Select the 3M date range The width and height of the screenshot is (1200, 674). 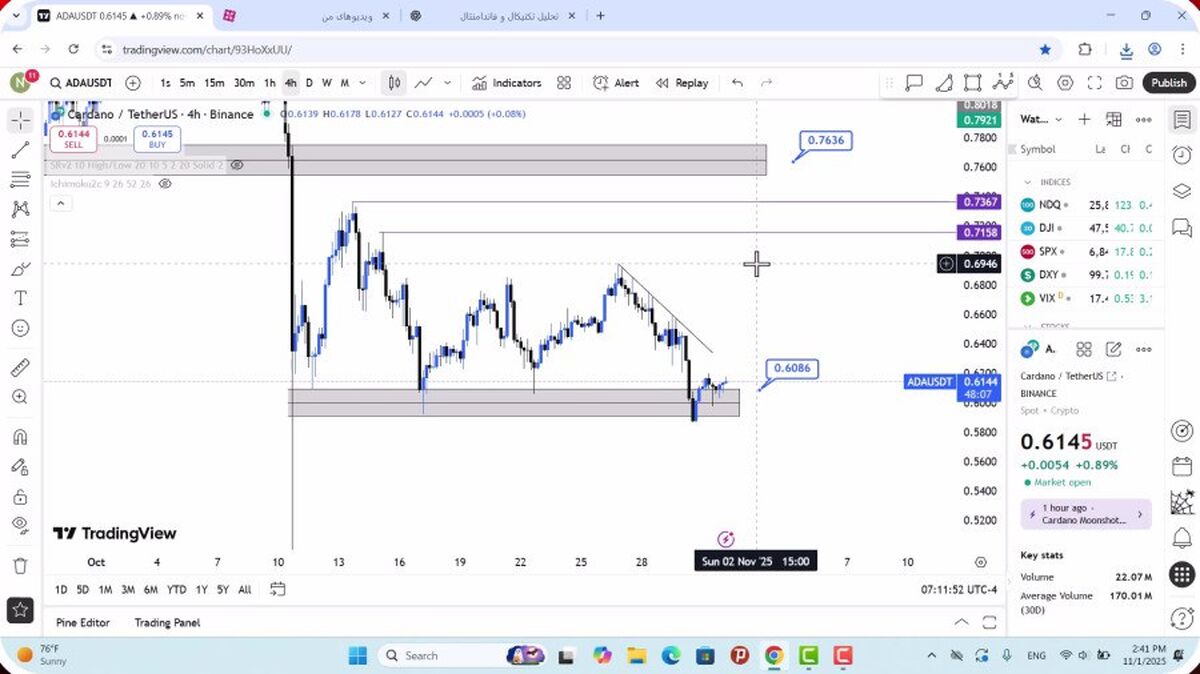(x=128, y=590)
